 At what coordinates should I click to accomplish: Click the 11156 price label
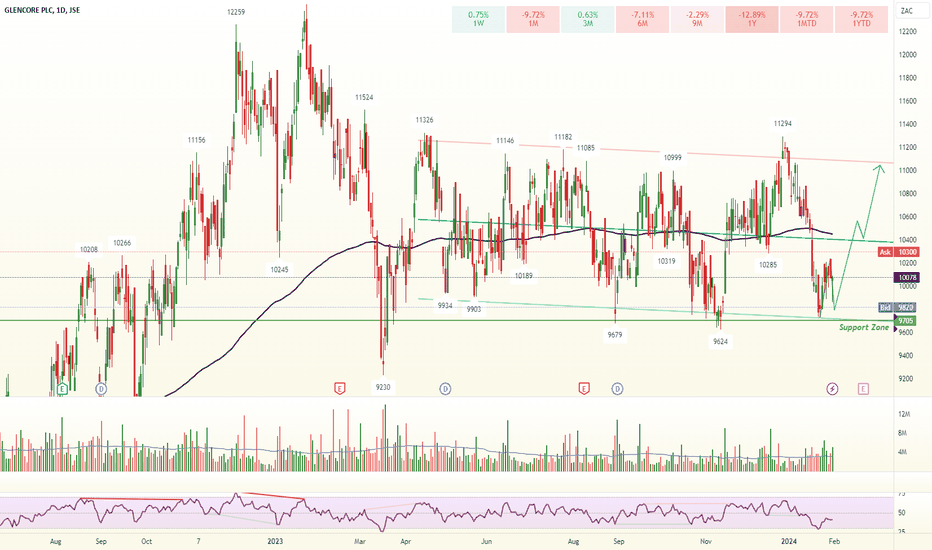pos(197,140)
